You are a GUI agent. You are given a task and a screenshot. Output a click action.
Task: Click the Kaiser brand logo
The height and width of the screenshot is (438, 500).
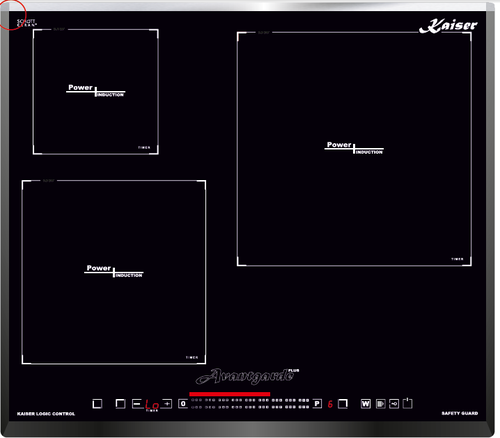[448, 26]
